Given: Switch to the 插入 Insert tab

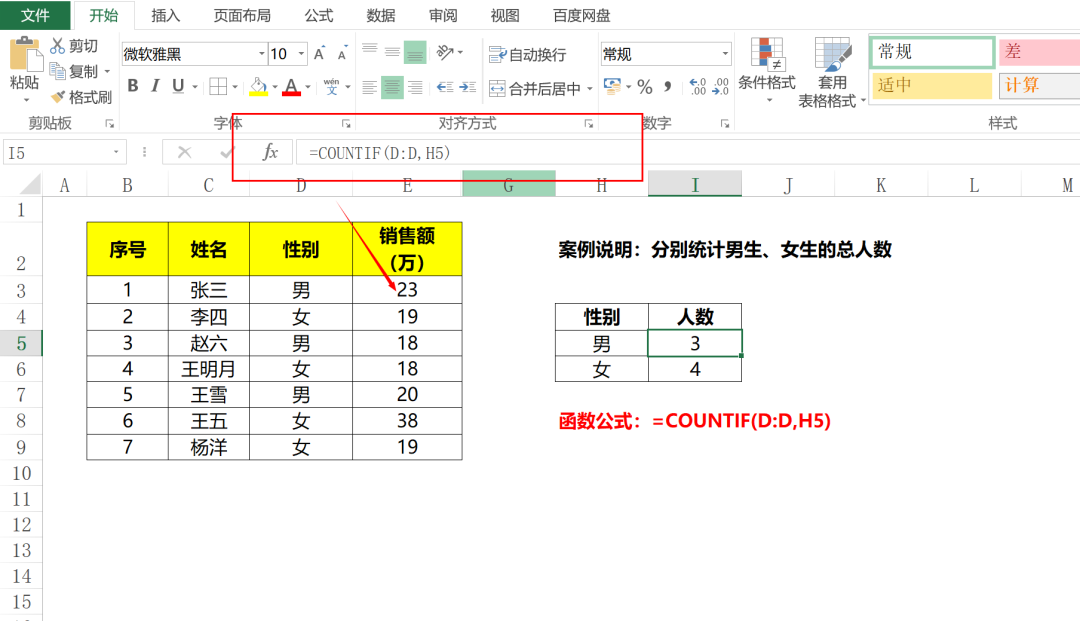Looking at the screenshot, I should 165,15.
